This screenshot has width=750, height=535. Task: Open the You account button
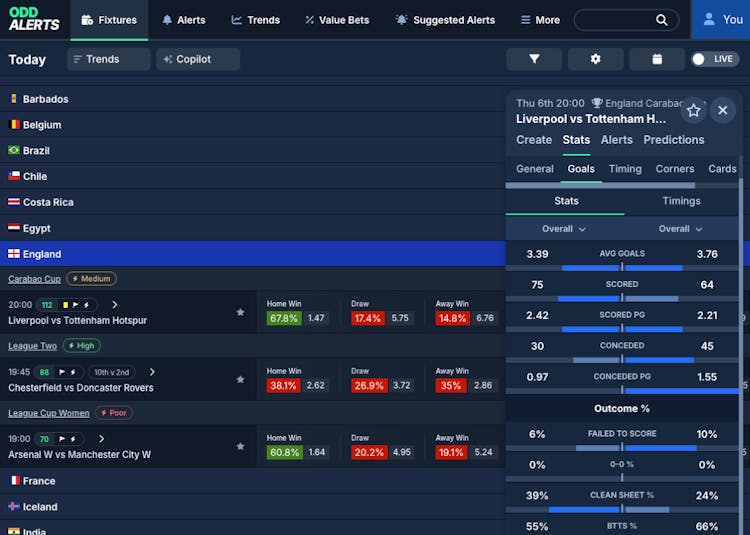[722, 20]
